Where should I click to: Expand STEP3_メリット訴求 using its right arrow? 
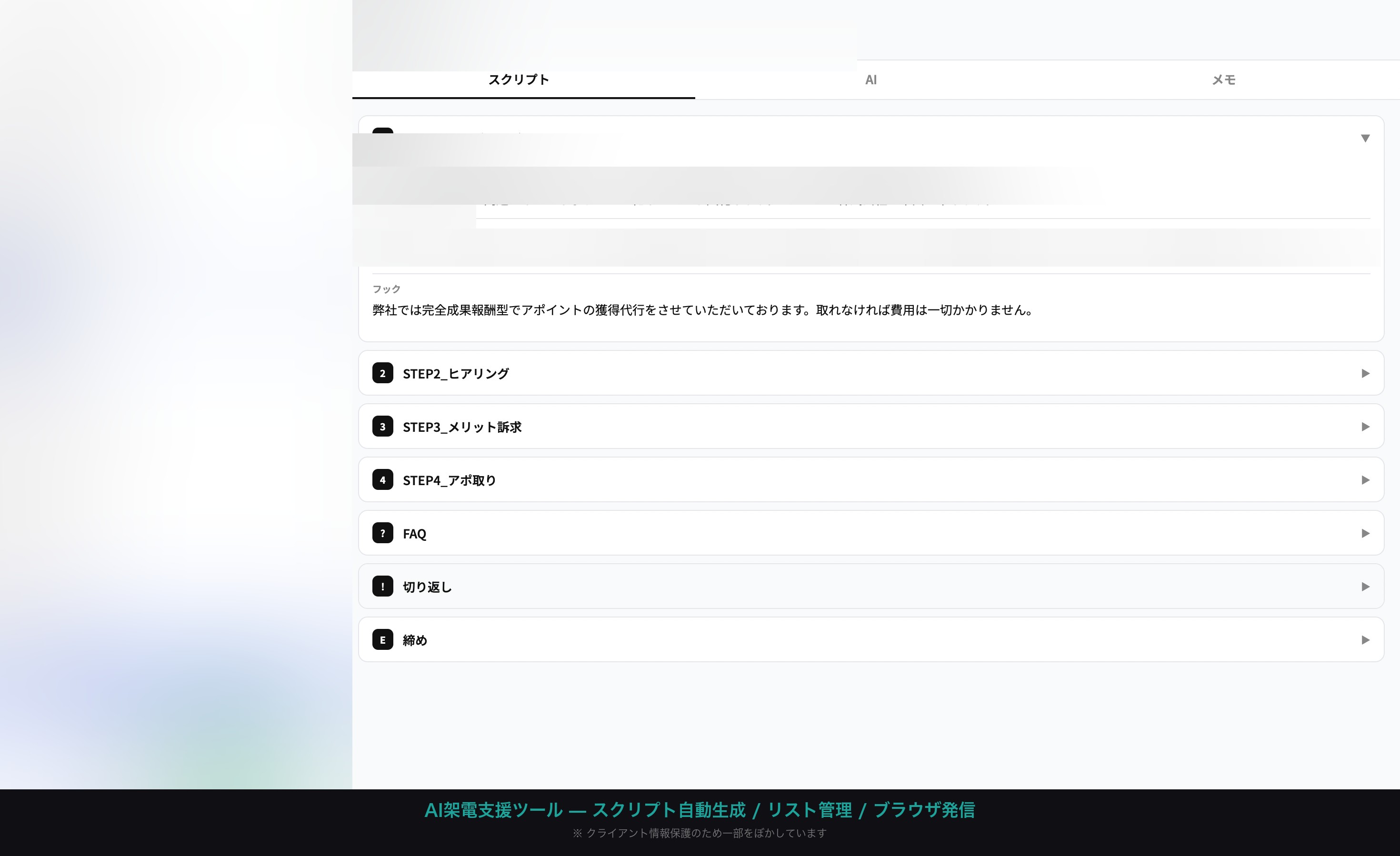coord(1365,427)
